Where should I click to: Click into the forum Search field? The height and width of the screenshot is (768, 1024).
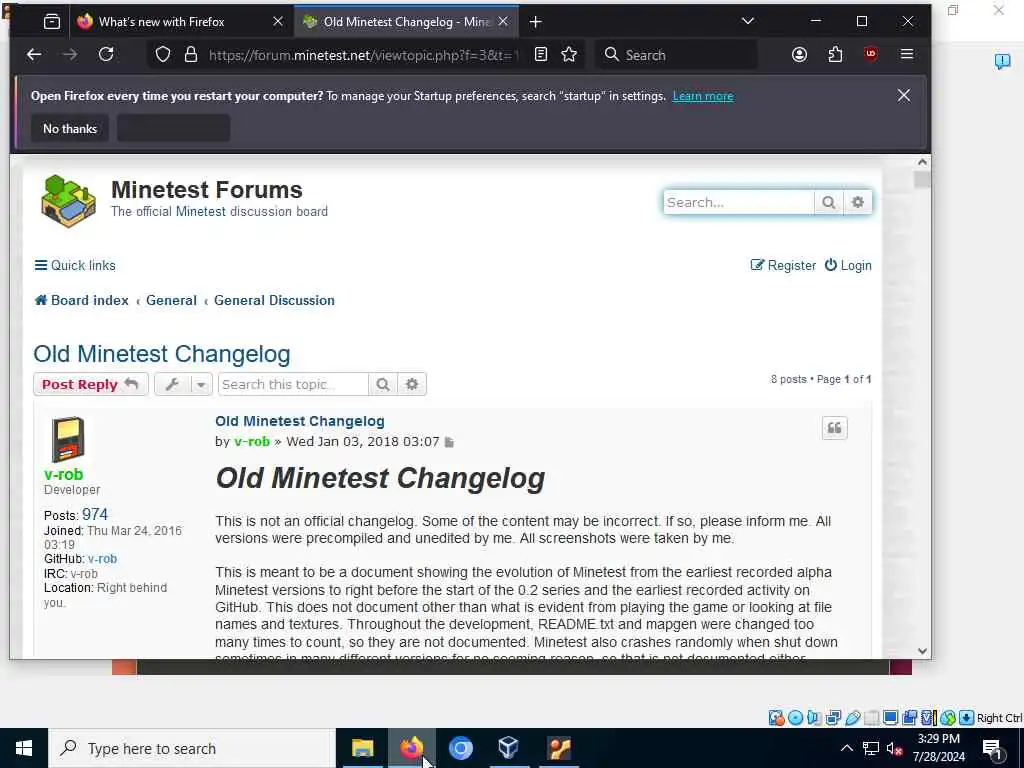739,202
